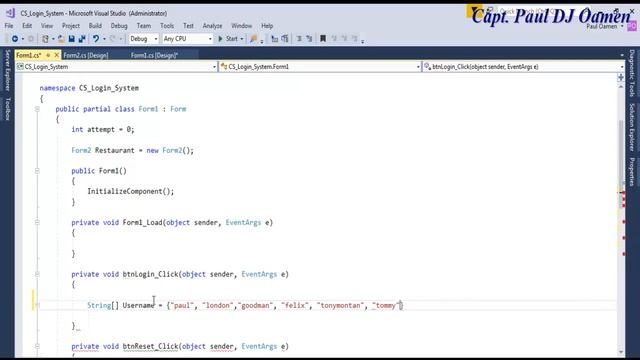Collapse the btnReset_Click method region
This screenshot has height=360, width=640.
pyautogui.click(x=37, y=346)
